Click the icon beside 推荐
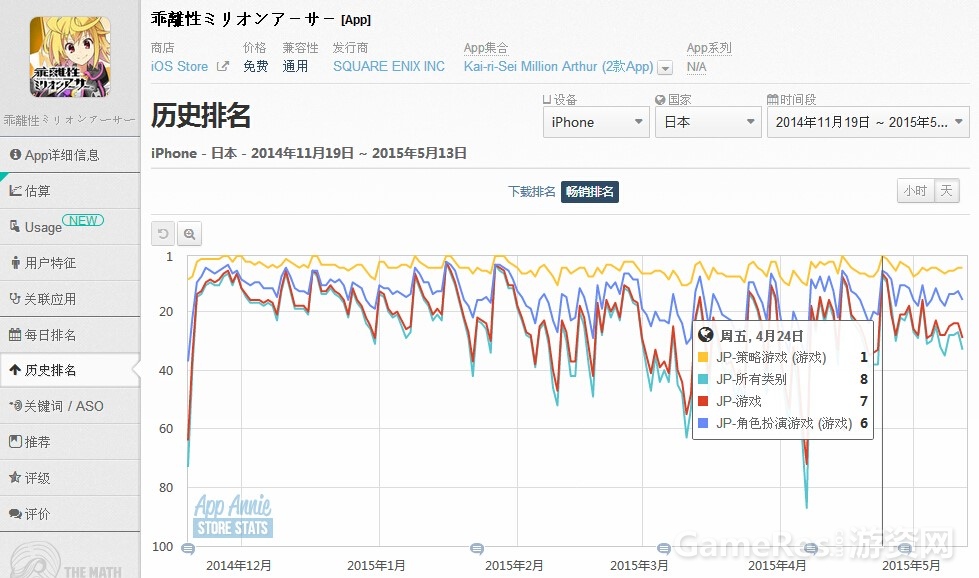This screenshot has height=578, width=979. [x=15, y=441]
